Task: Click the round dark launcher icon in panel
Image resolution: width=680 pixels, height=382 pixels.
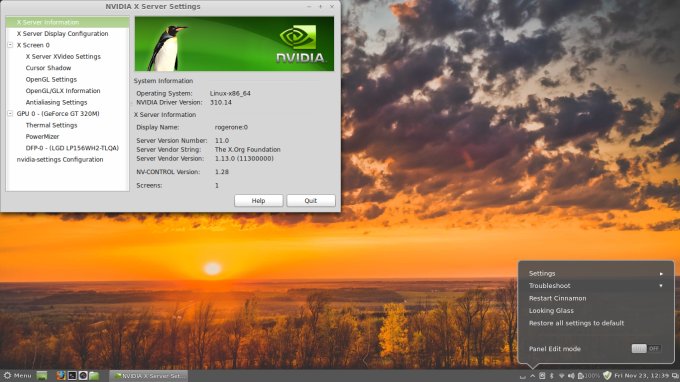Action: [x=83, y=375]
